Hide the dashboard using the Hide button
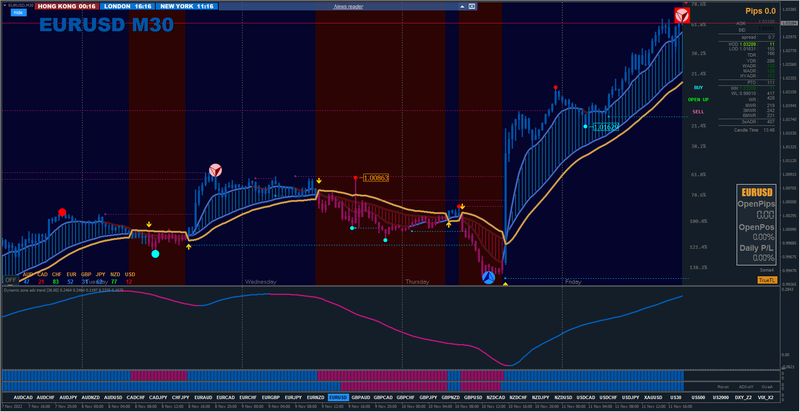 (x=18, y=12)
